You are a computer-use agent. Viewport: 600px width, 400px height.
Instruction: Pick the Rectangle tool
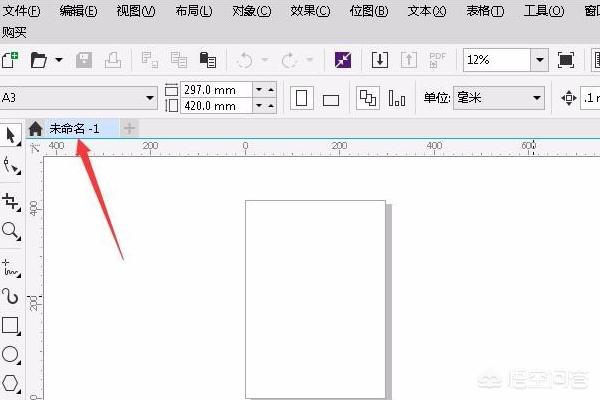(x=11, y=325)
